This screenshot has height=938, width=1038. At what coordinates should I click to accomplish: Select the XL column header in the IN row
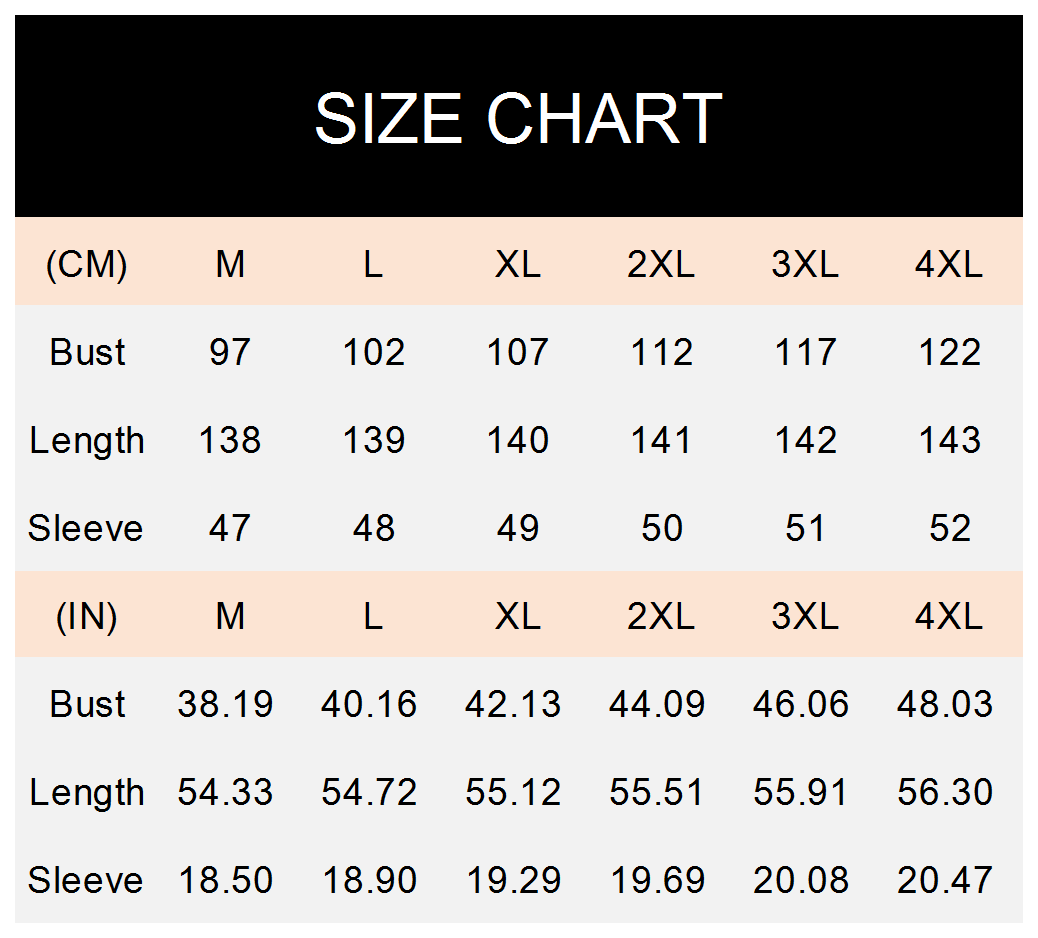(518, 616)
